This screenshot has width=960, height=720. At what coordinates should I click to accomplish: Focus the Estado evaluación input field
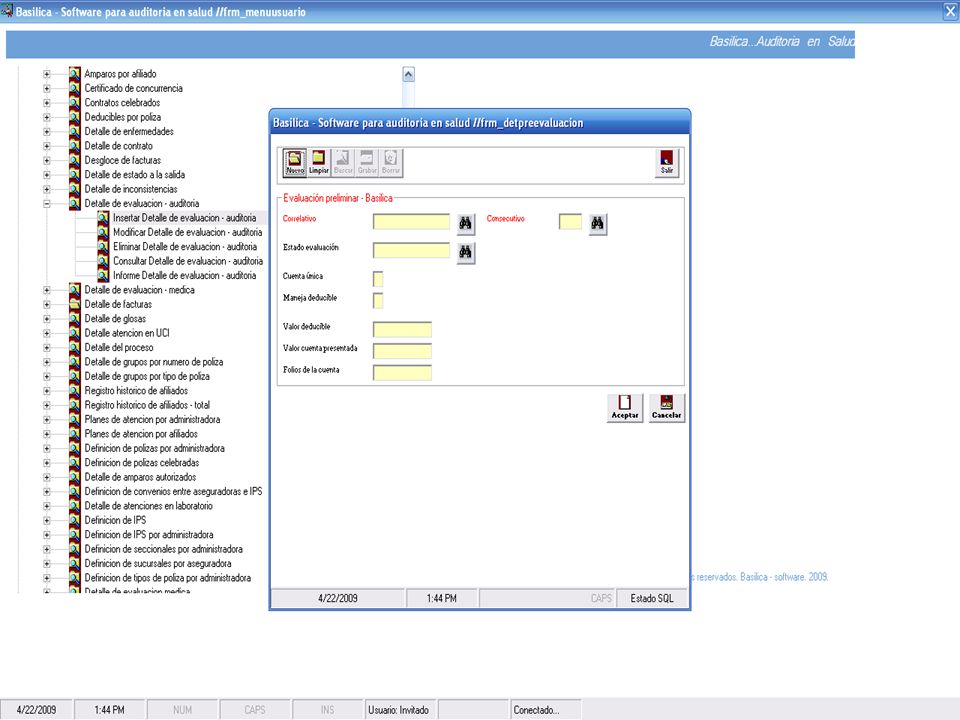point(411,250)
